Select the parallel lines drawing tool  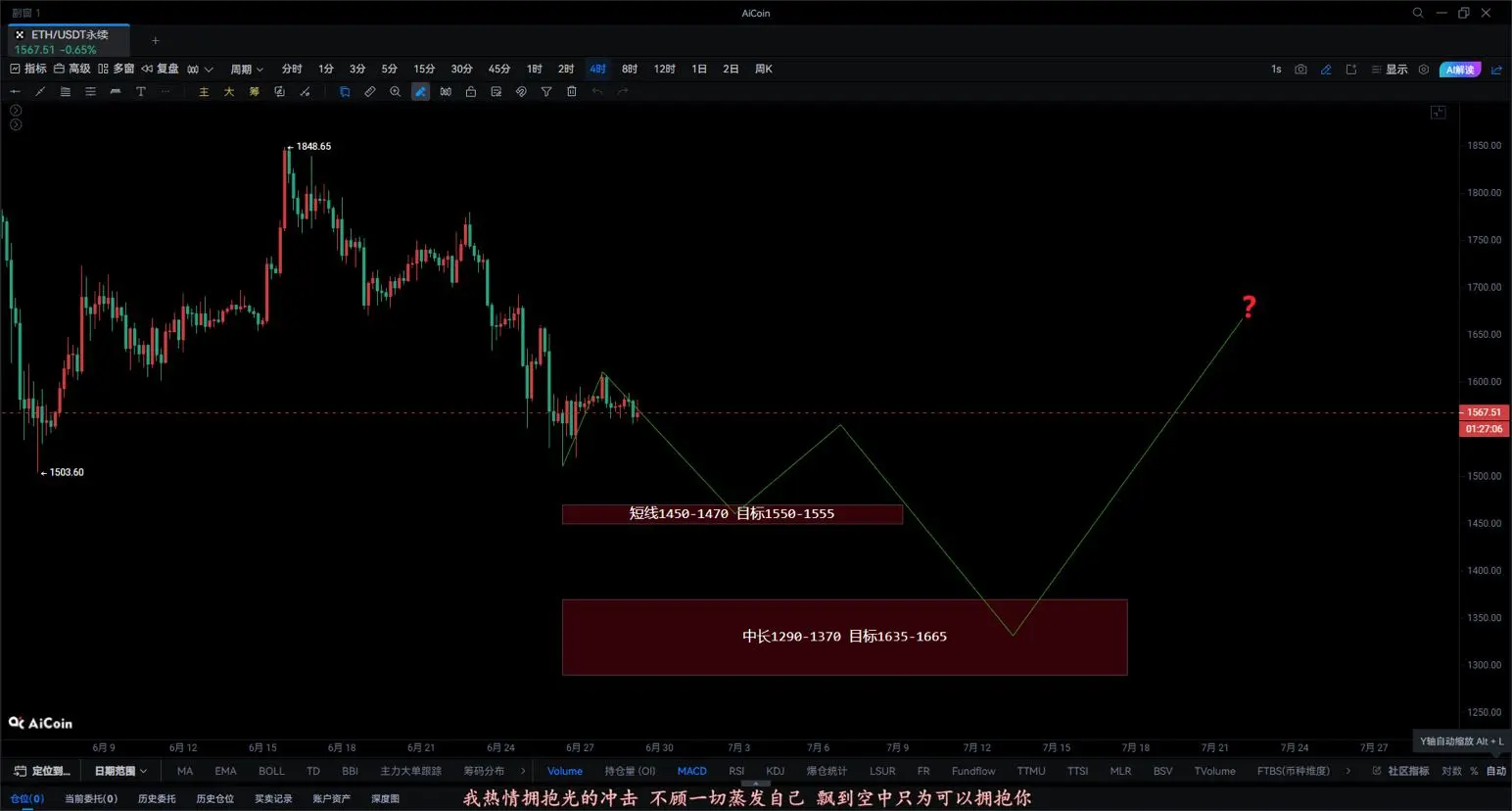(90, 92)
